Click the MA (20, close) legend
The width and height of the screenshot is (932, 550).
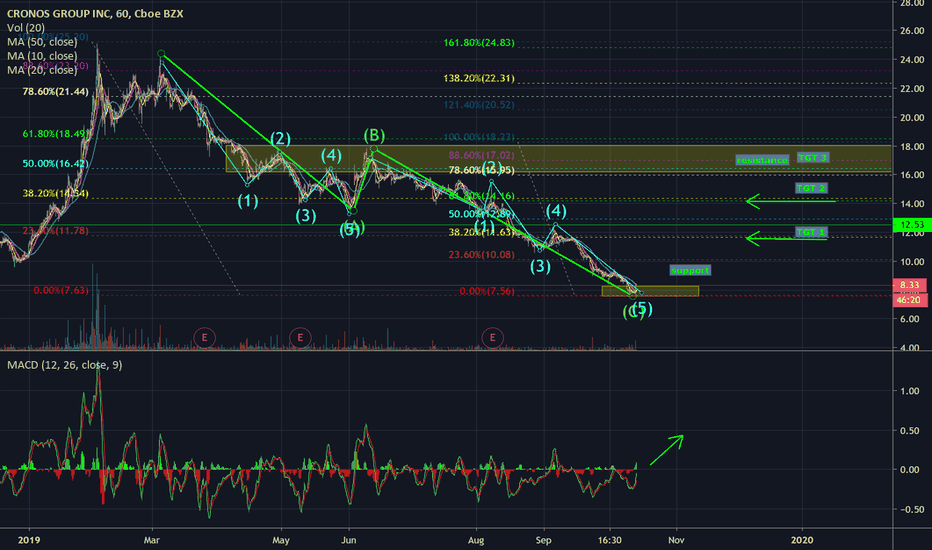tap(42, 70)
